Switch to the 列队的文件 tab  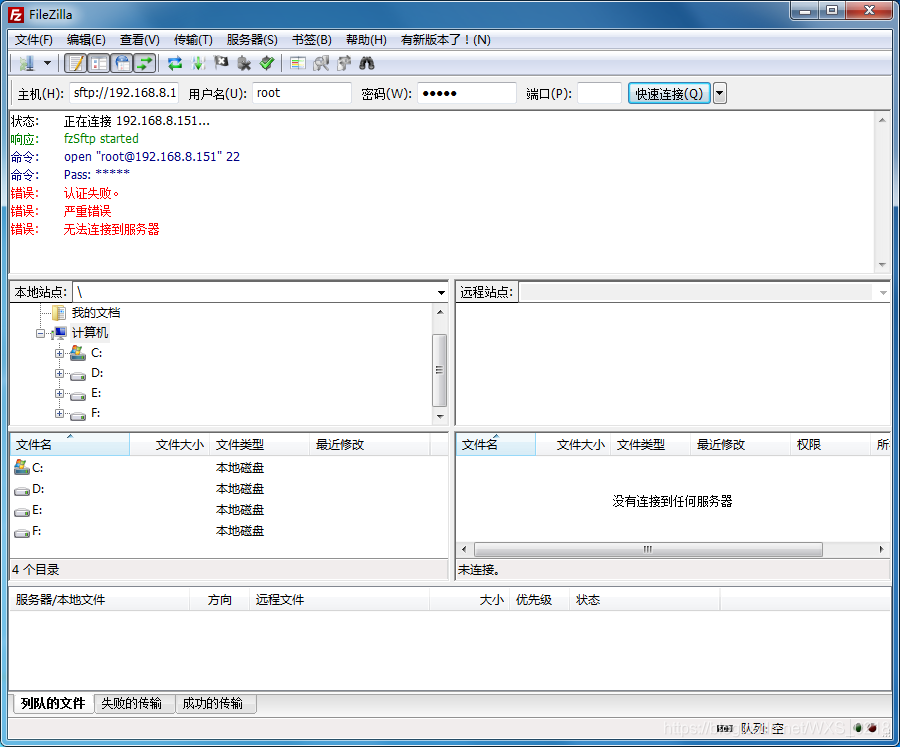pyautogui.click(x=53, y=703)
